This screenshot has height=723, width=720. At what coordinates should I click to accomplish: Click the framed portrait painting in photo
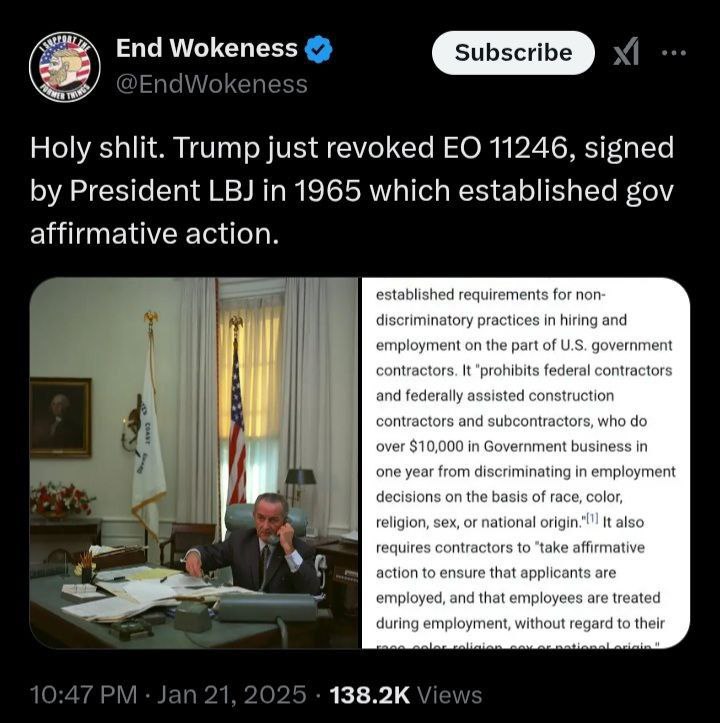(x=60, y=418)
